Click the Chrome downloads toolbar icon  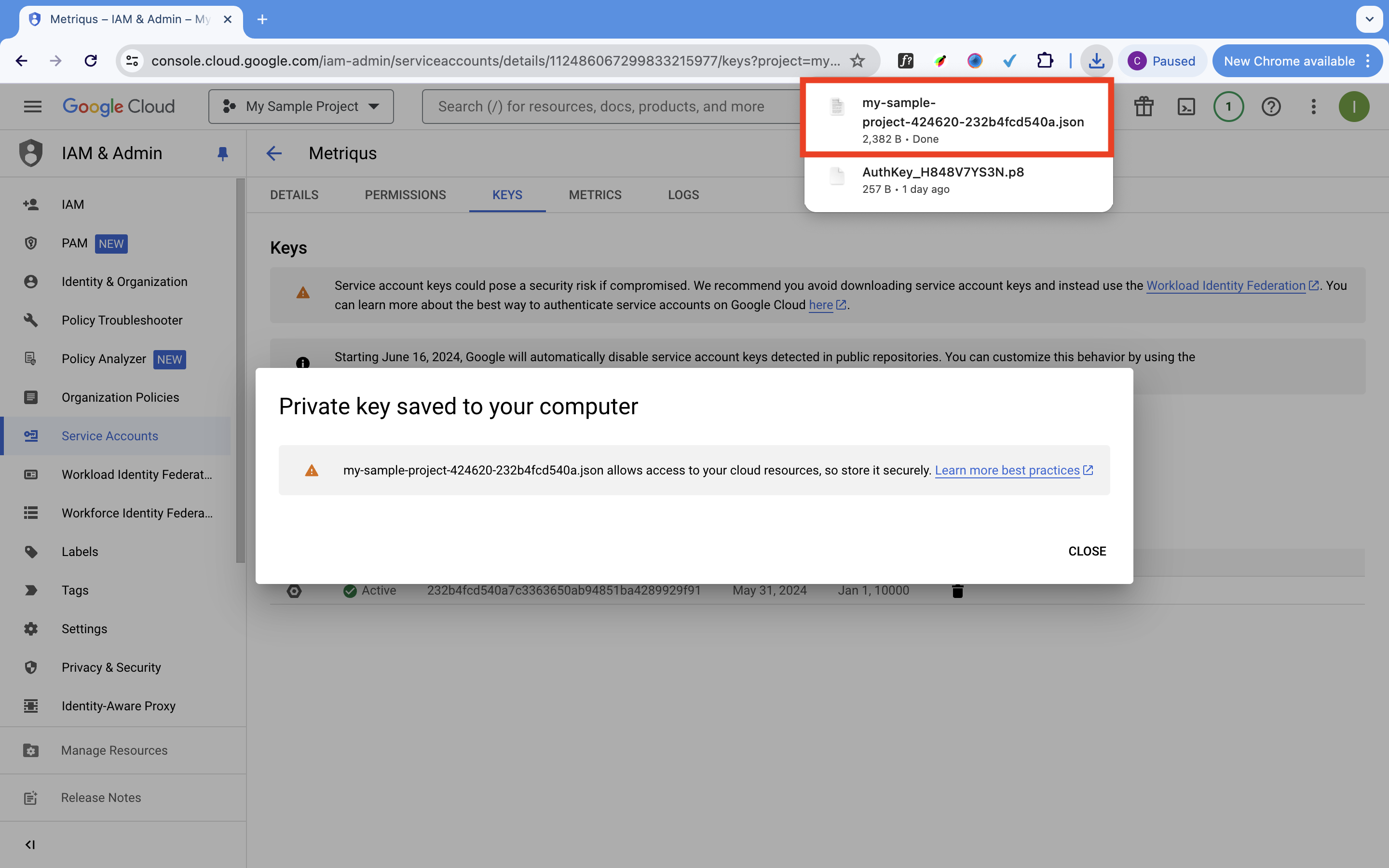1096,61
